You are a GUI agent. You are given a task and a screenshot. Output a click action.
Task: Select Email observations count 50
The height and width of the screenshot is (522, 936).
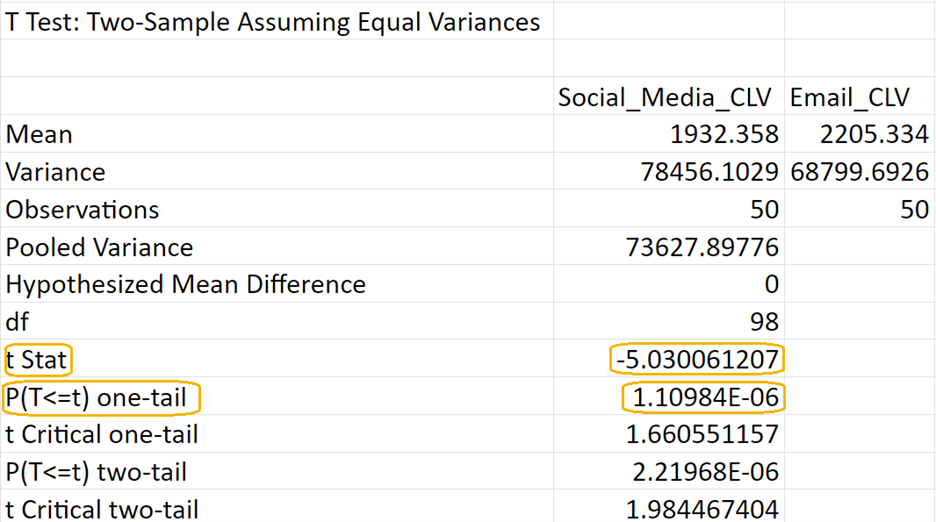[x=913, y=210]
